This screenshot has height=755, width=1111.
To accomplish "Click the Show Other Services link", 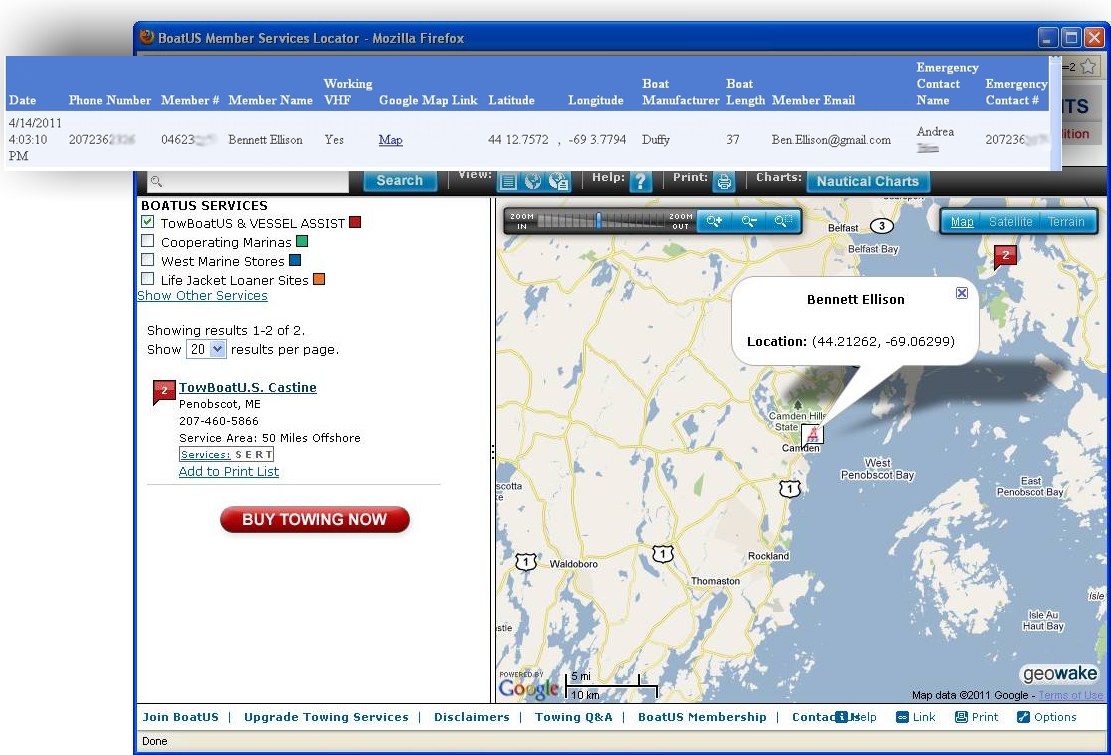I will [202, 295].
